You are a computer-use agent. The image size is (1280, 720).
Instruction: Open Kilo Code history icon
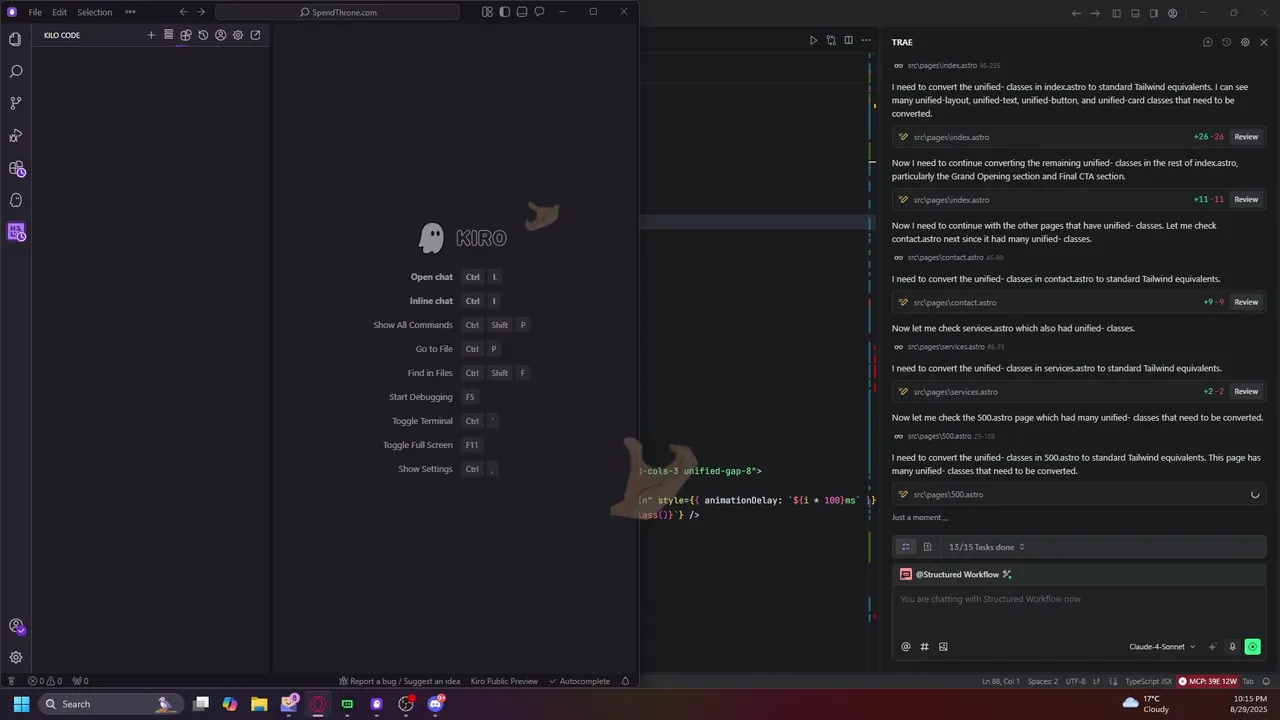pyautogui.click(x=203, y=35)
